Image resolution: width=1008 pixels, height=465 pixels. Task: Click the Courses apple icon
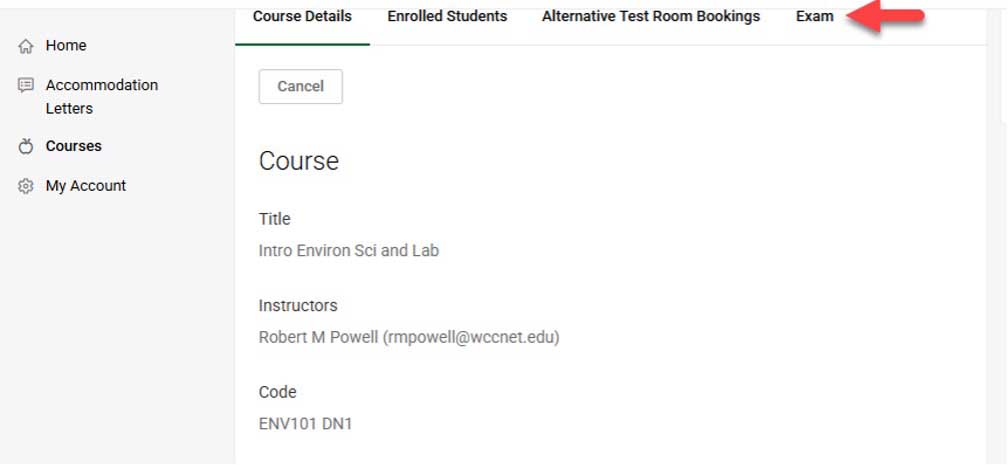(27, 146)
